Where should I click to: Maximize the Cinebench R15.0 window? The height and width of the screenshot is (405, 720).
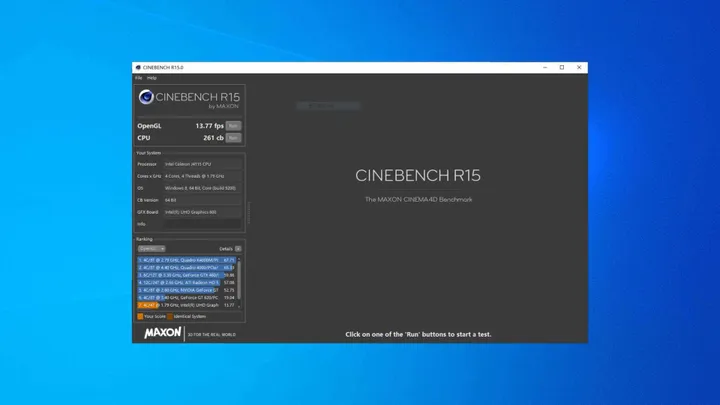pos(562,68)
